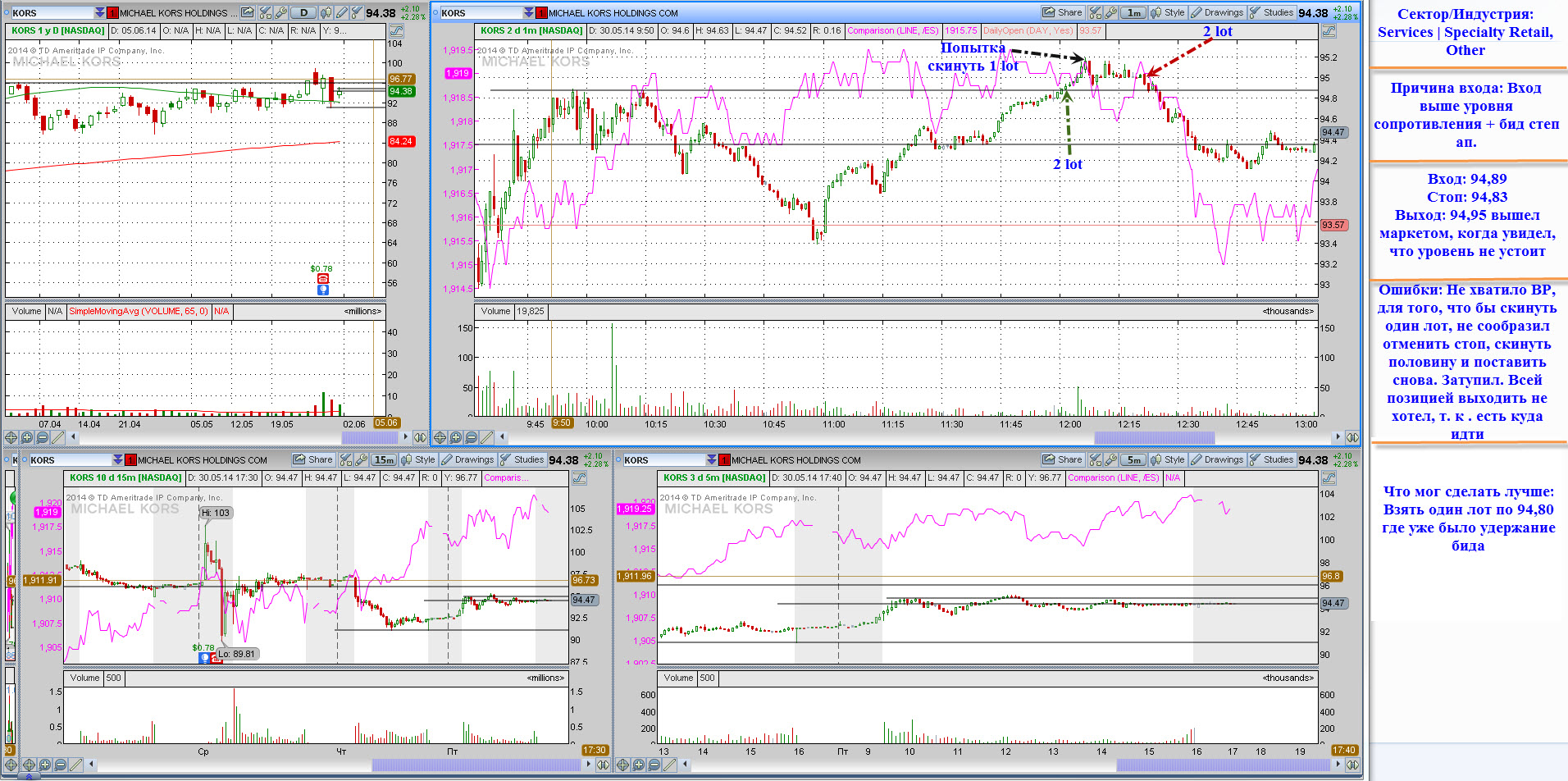This screenshot has height=781, width=1568.
Task: Click earnings phone icon on daily chart
Action: pyautogui.click(x=323, y=279)
